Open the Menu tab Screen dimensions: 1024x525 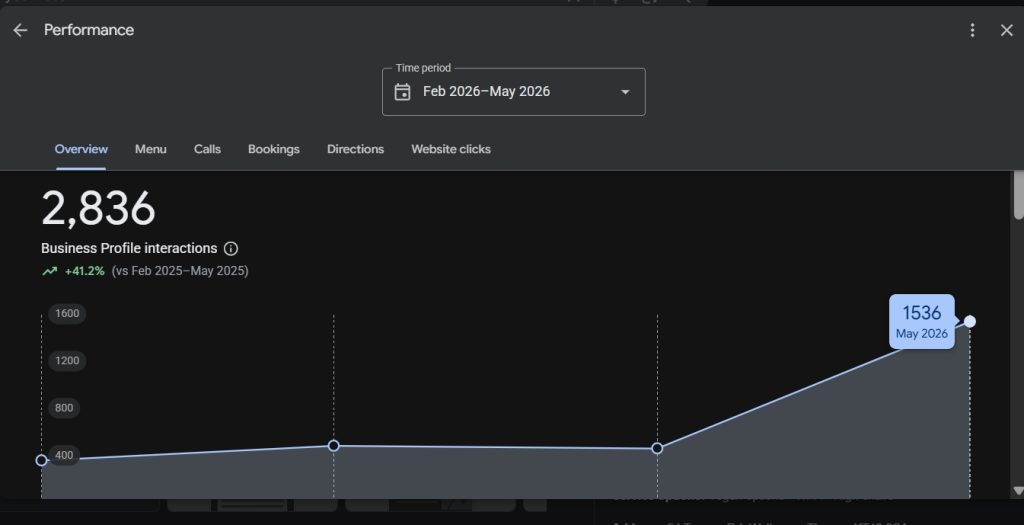tap(150, 149)
